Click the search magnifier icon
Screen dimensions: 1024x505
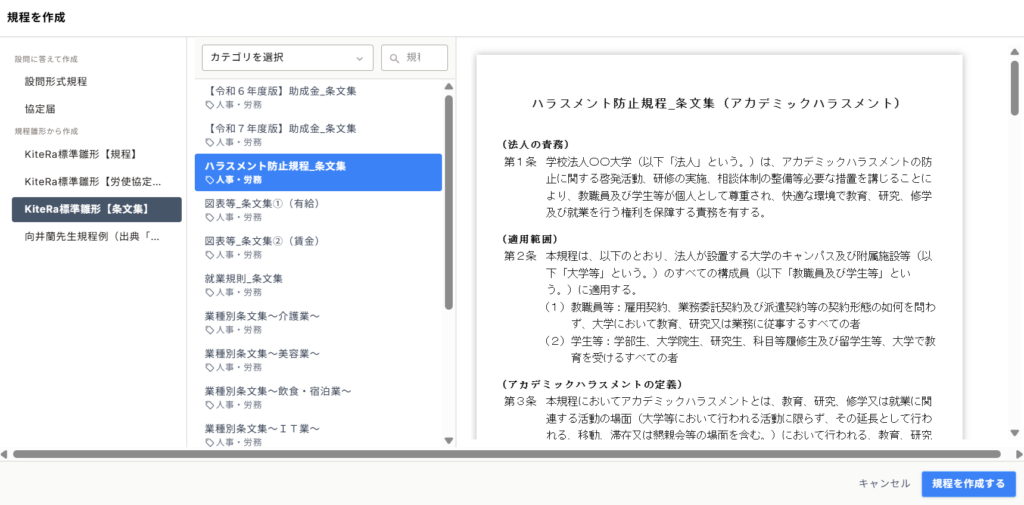tap(396, 58)
